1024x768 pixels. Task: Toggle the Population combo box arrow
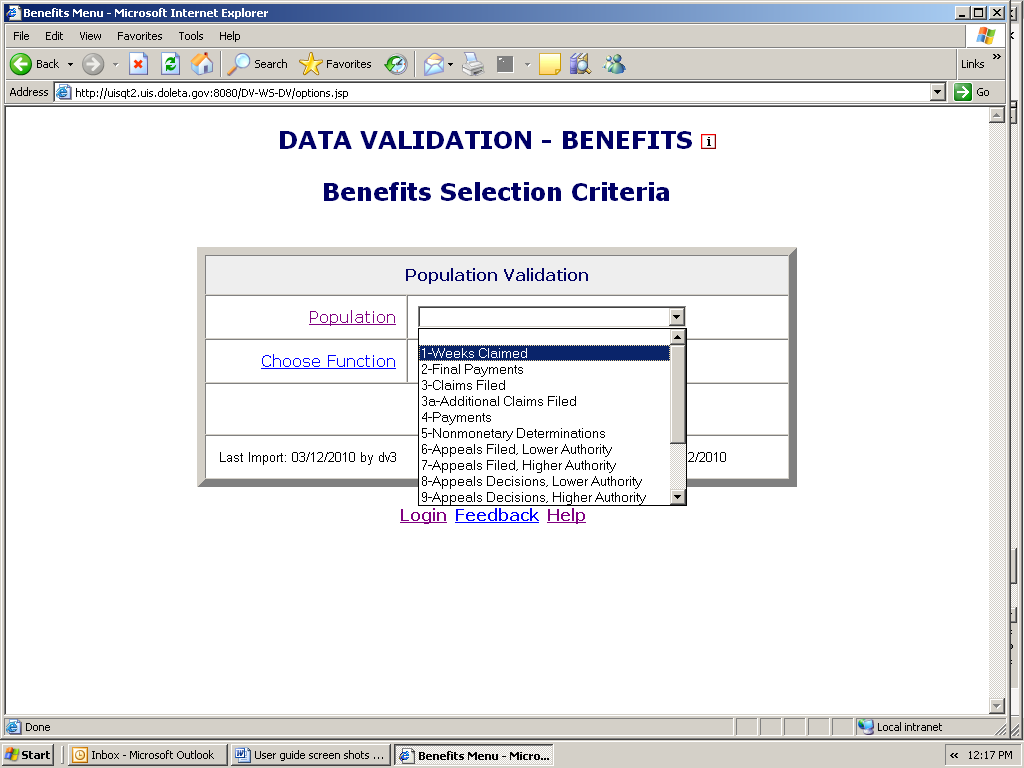click(677, 317)
